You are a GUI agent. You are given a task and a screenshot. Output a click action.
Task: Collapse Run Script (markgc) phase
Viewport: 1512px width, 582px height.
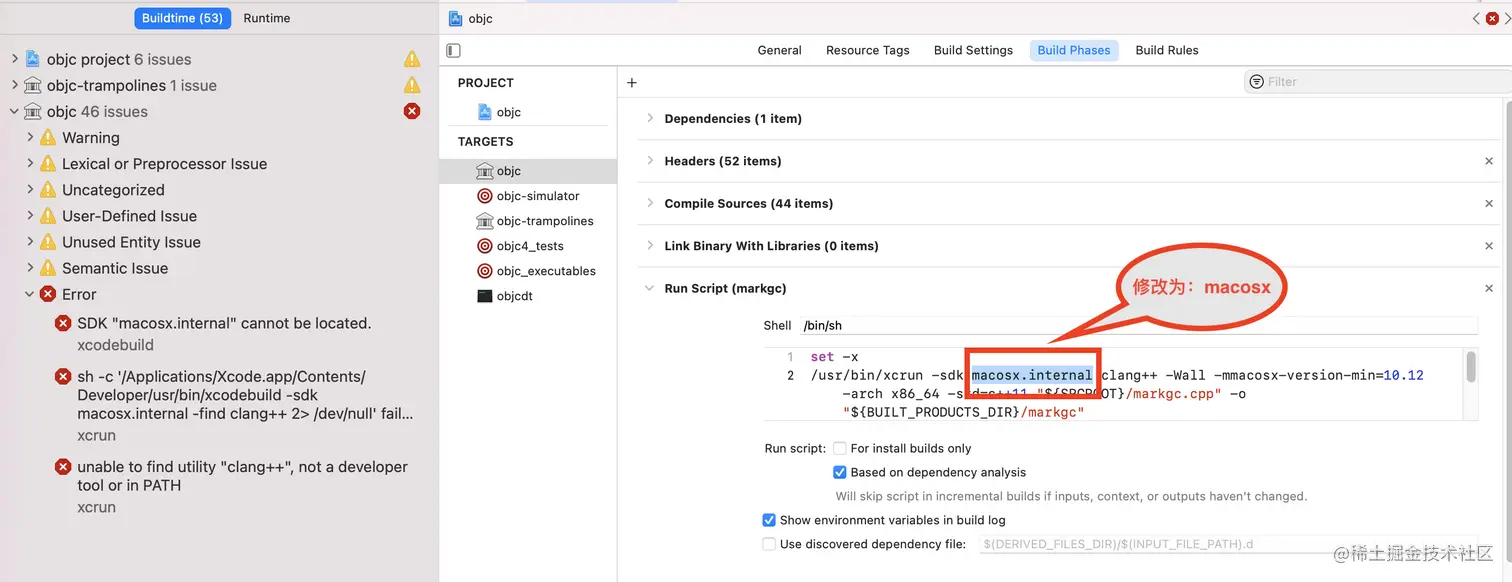point(650,288)
